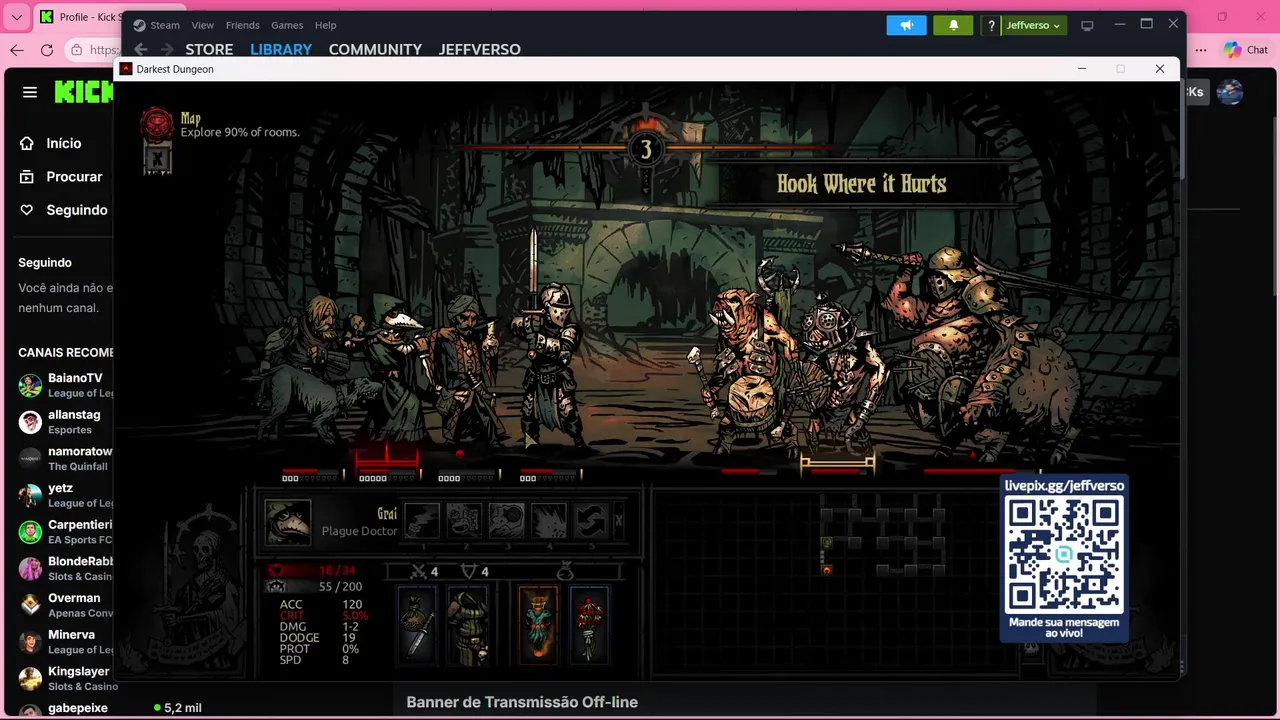Image resolution: width=1280 pixels, height=720 pixels.
Task: Click the Map quest objective icon
Action: tap(156, 124)
